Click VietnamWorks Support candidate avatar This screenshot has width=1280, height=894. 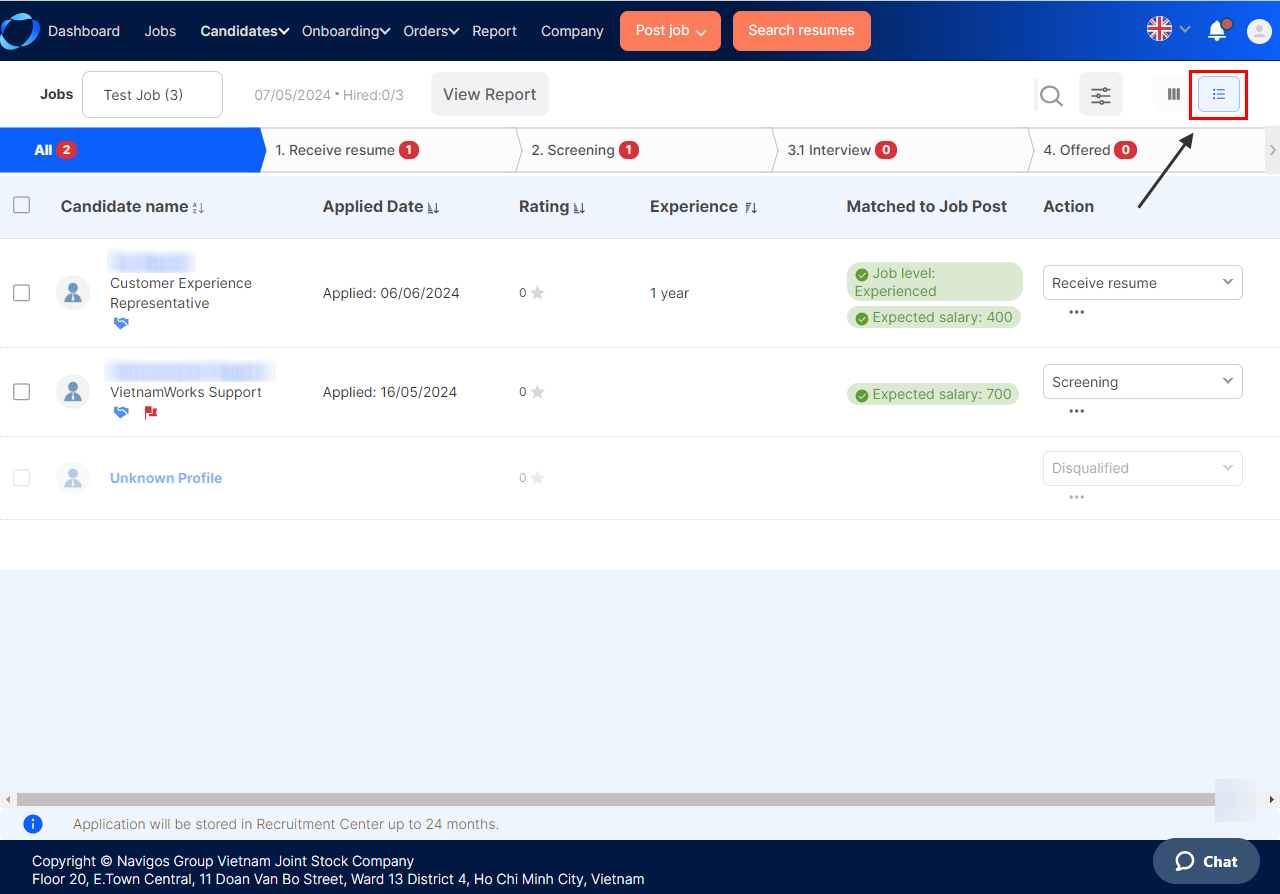[73, 392]
